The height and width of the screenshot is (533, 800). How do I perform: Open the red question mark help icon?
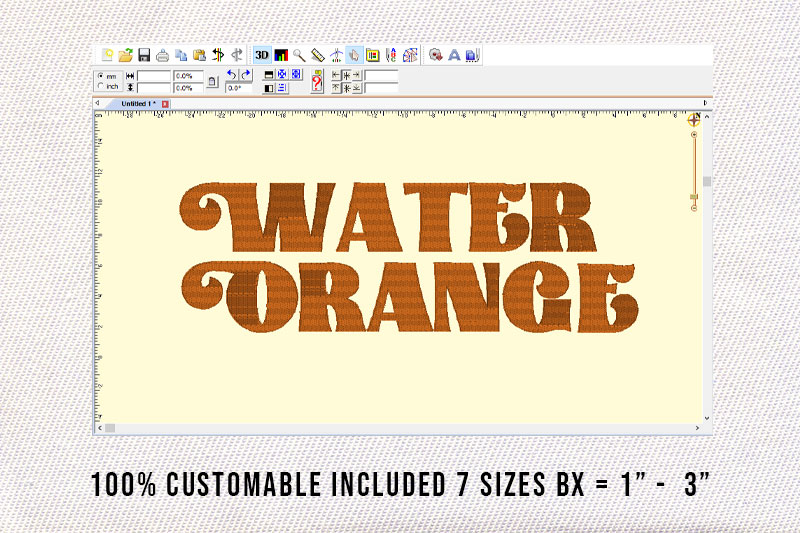click(x=317, y=82)
